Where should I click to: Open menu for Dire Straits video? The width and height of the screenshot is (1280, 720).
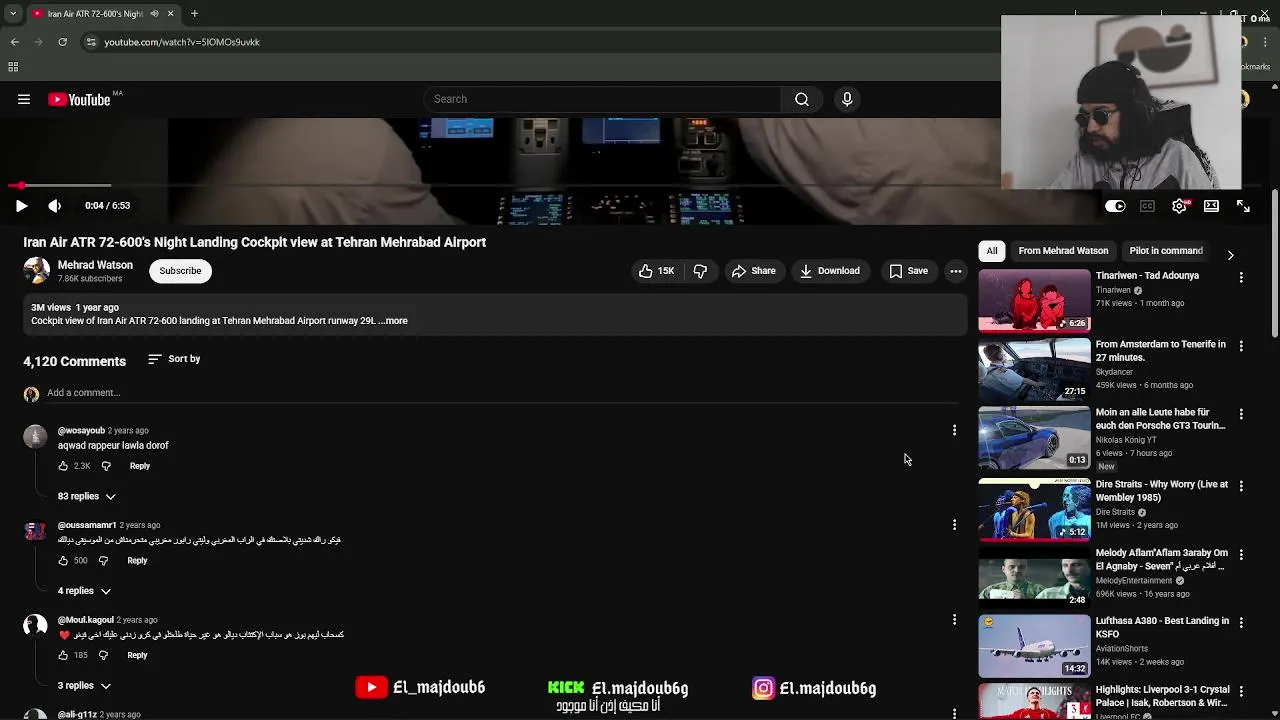click(x=1241, y=486)
